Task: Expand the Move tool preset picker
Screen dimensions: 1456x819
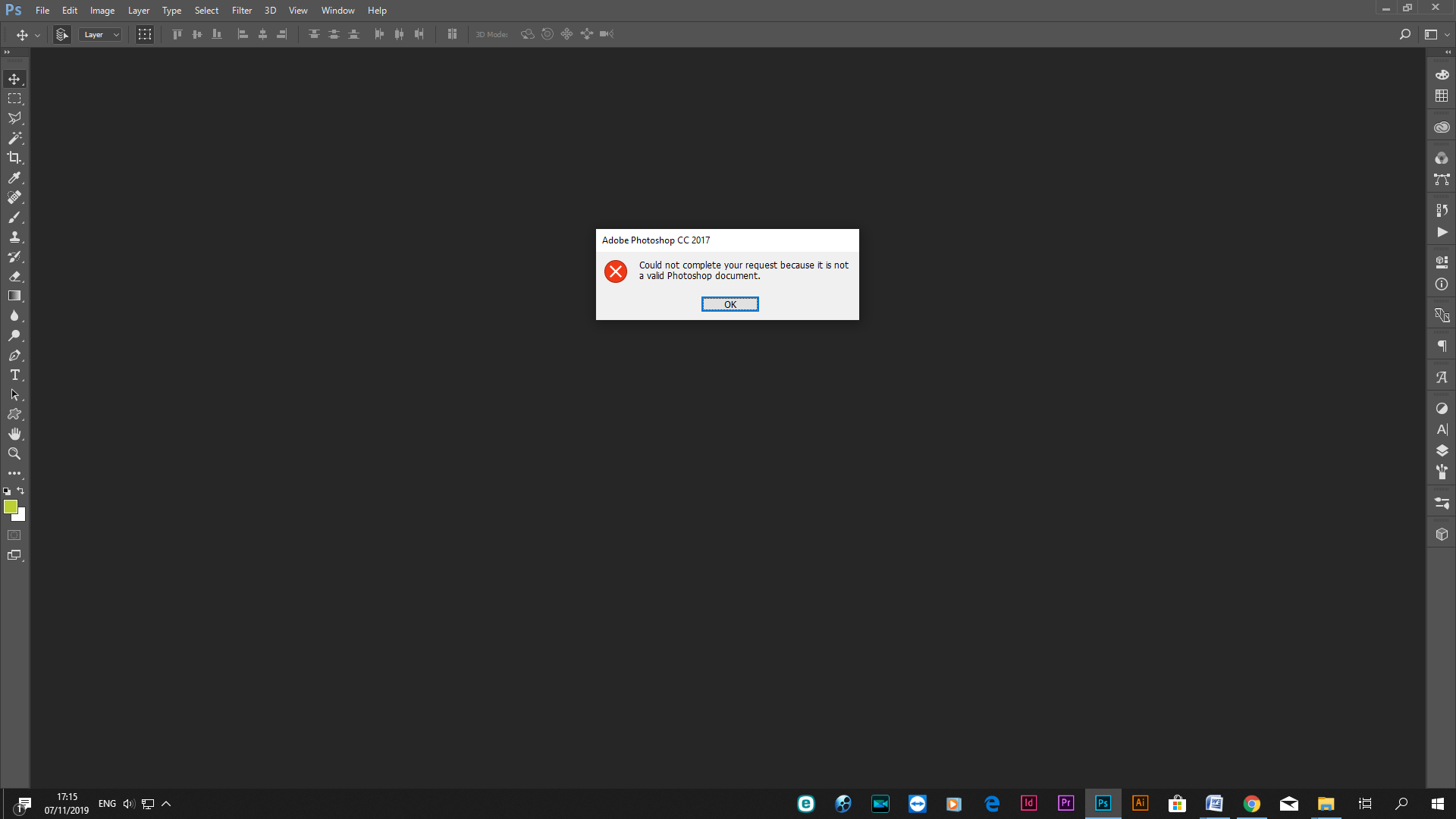Action: click(36, 35)
